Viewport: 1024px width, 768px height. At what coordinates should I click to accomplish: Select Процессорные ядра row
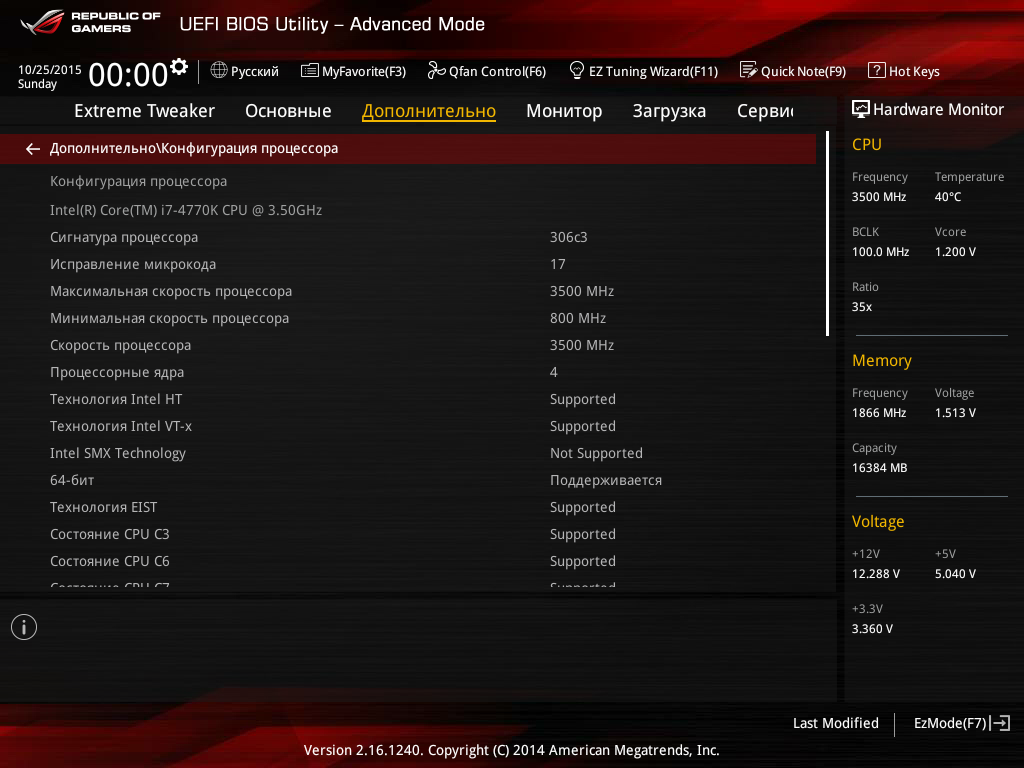(408, 372)
